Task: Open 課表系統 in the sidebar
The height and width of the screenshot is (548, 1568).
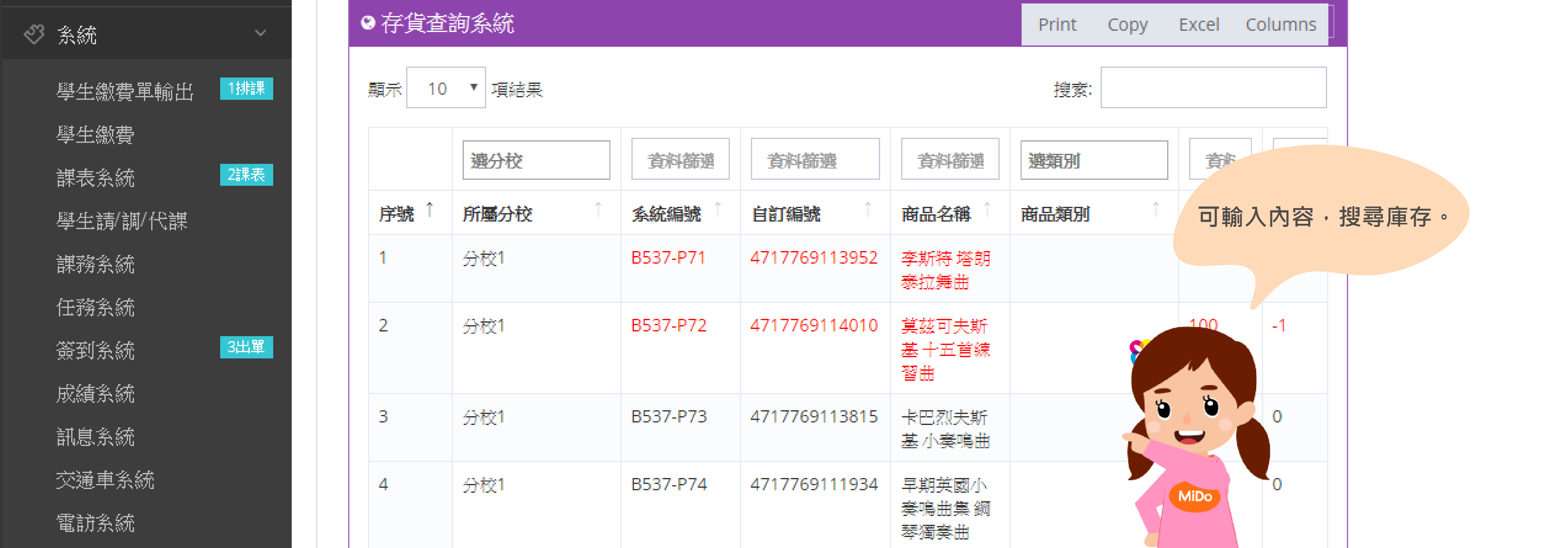Action: point(96,178)
